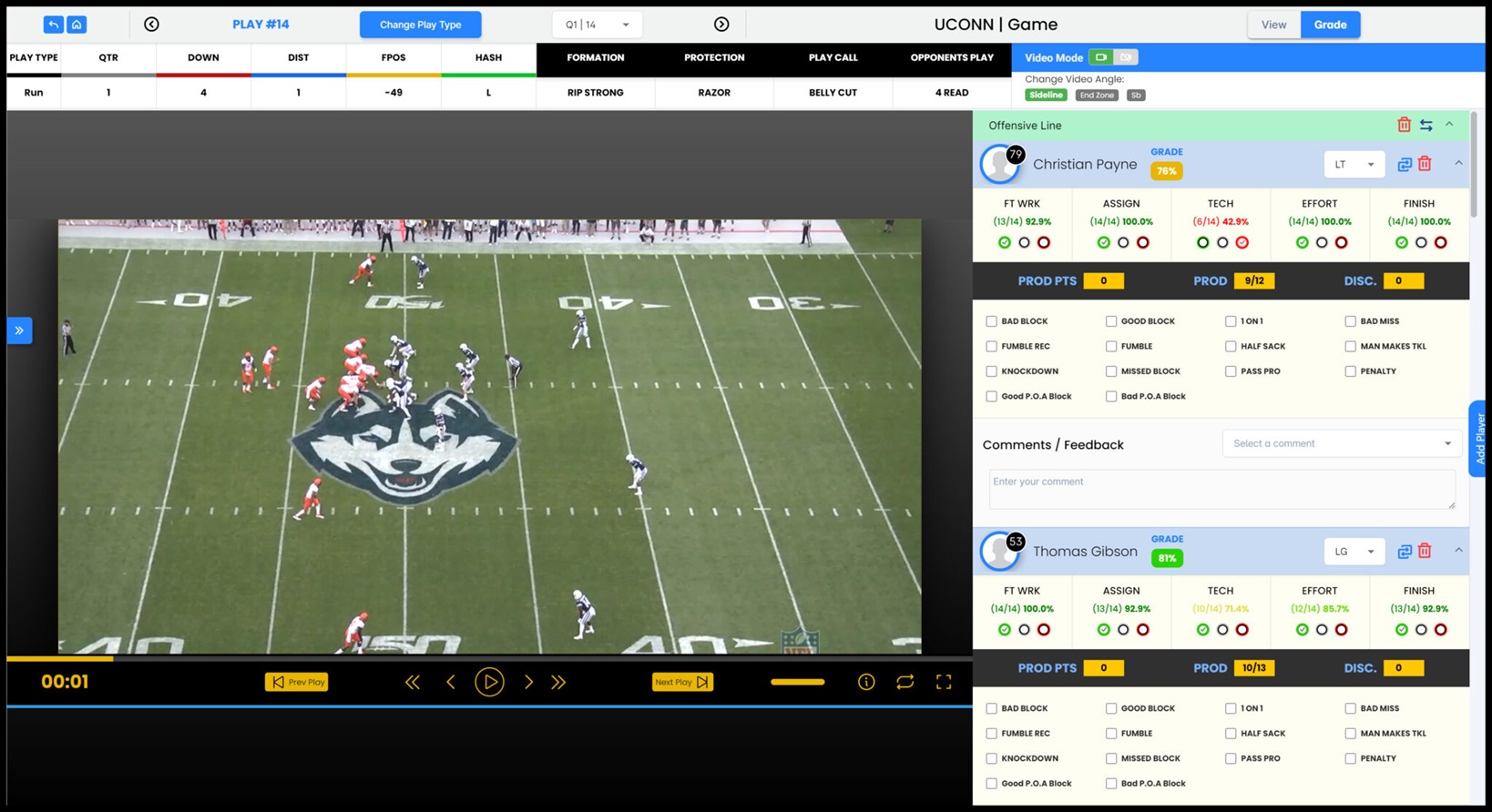Screen dimensions: 1492x812
Task: Toggle the Video Mode switch
Action: point(1112,57)
